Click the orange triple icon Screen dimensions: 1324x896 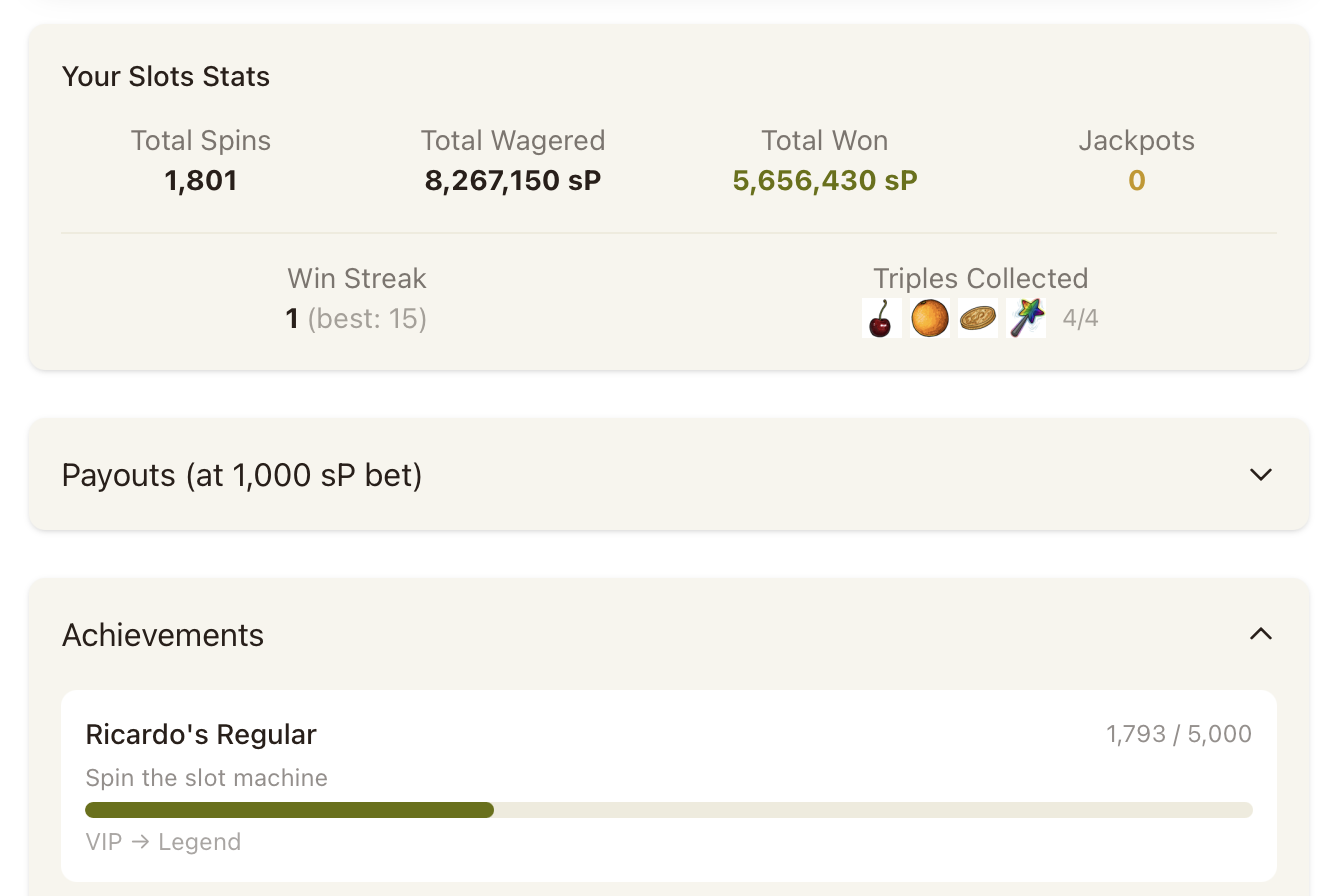point(929,319)
